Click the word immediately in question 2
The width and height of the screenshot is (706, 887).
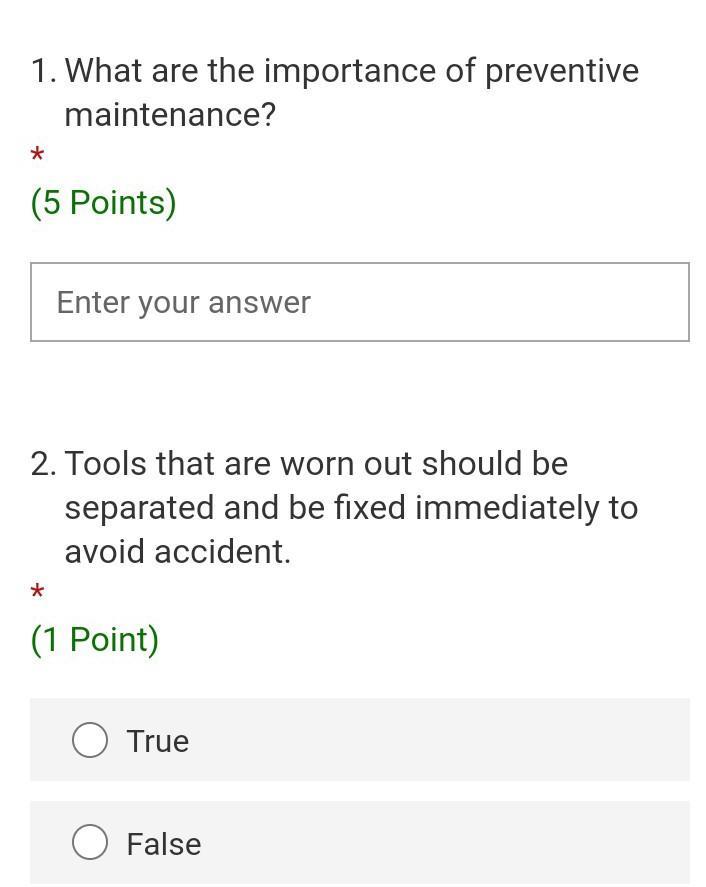(507, 507)
